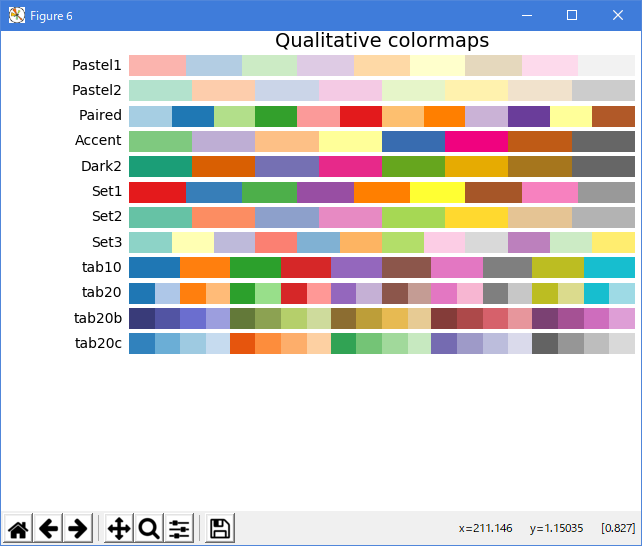Pick the dark navy first swatch in tab20b
The height and width of the screenshot is (546, 642).
142,318
